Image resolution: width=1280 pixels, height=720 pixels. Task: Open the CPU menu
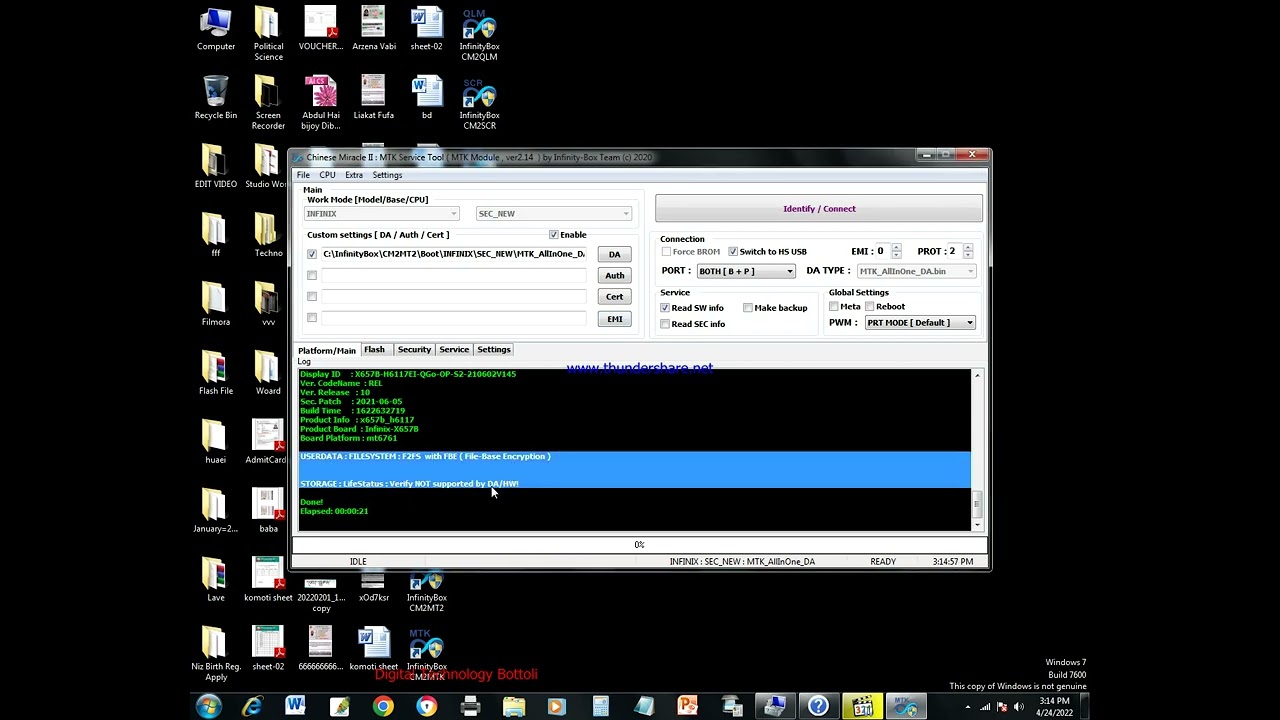[x=327, y=175]
